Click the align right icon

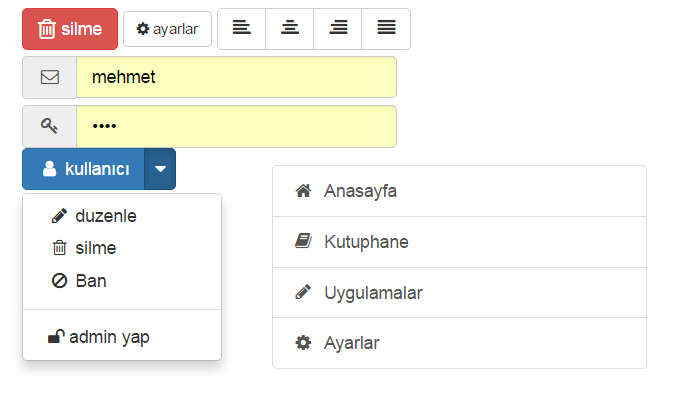tap(338, 29)
